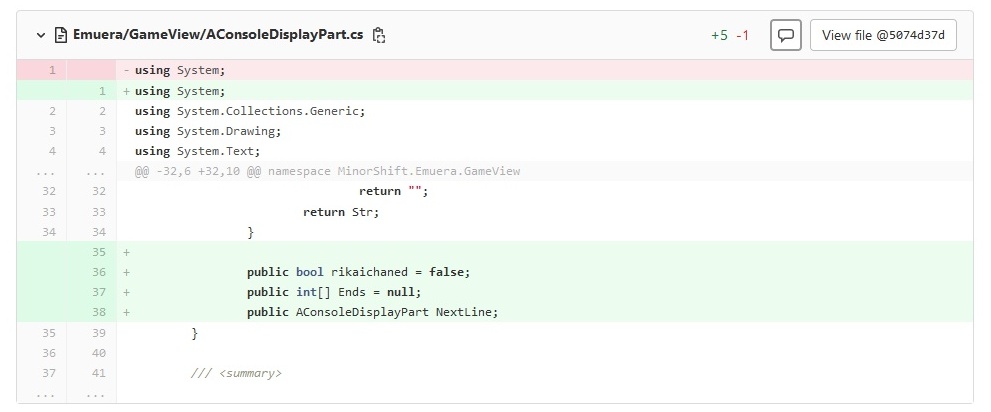Click the +5 additions count
This screenshot has height=412, width=991.
click(719, 35)
